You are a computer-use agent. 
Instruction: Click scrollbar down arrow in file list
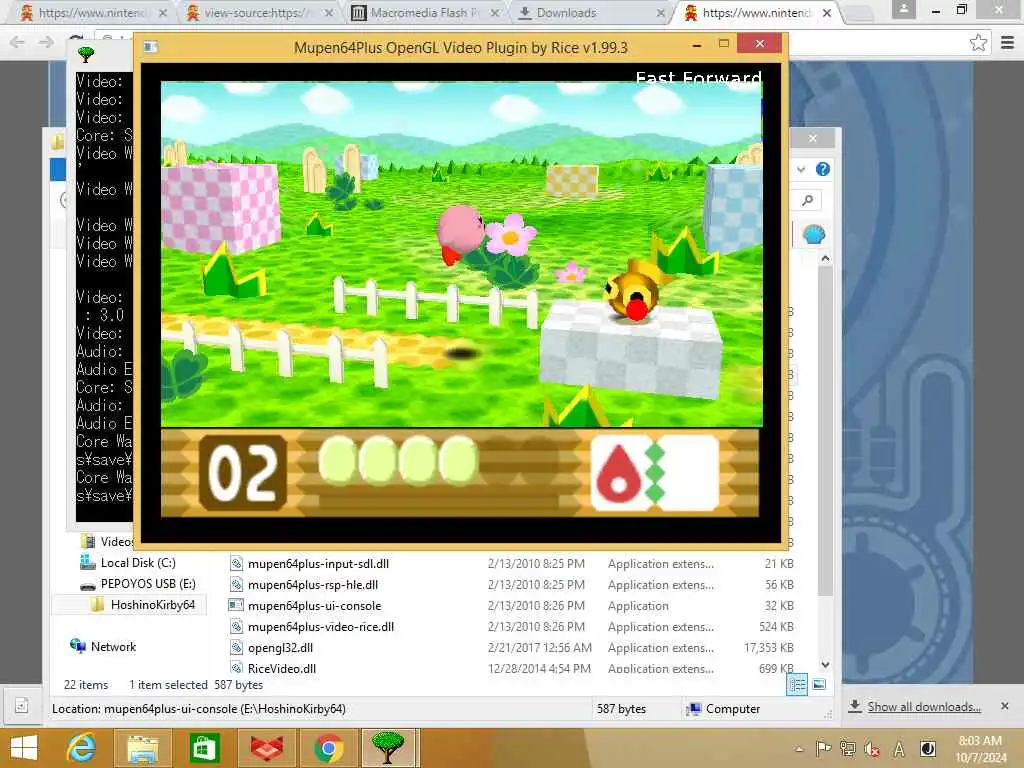click(825, 665)
